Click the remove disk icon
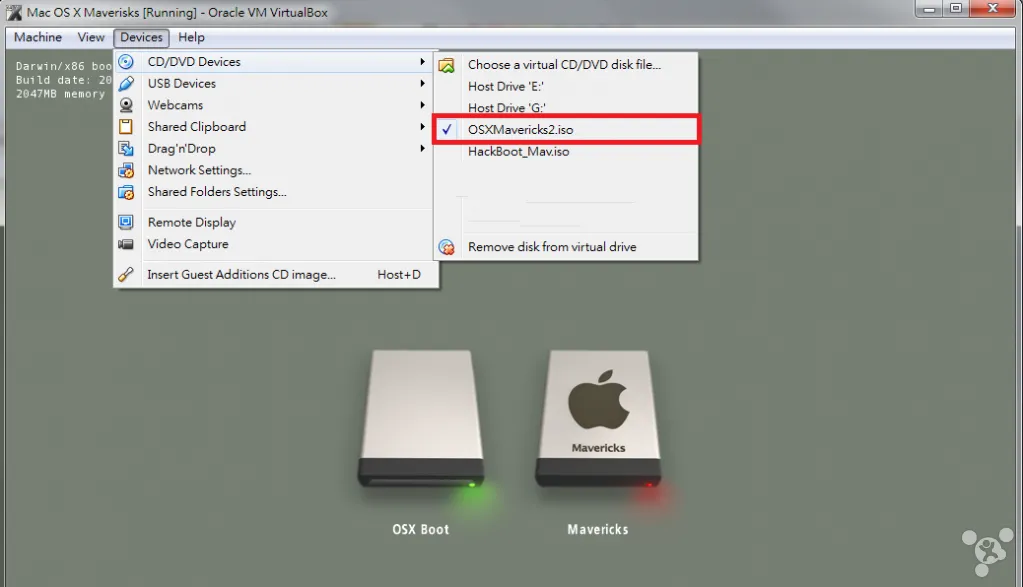The height and width of the screenshot is (587, 1023). [446, 247]
